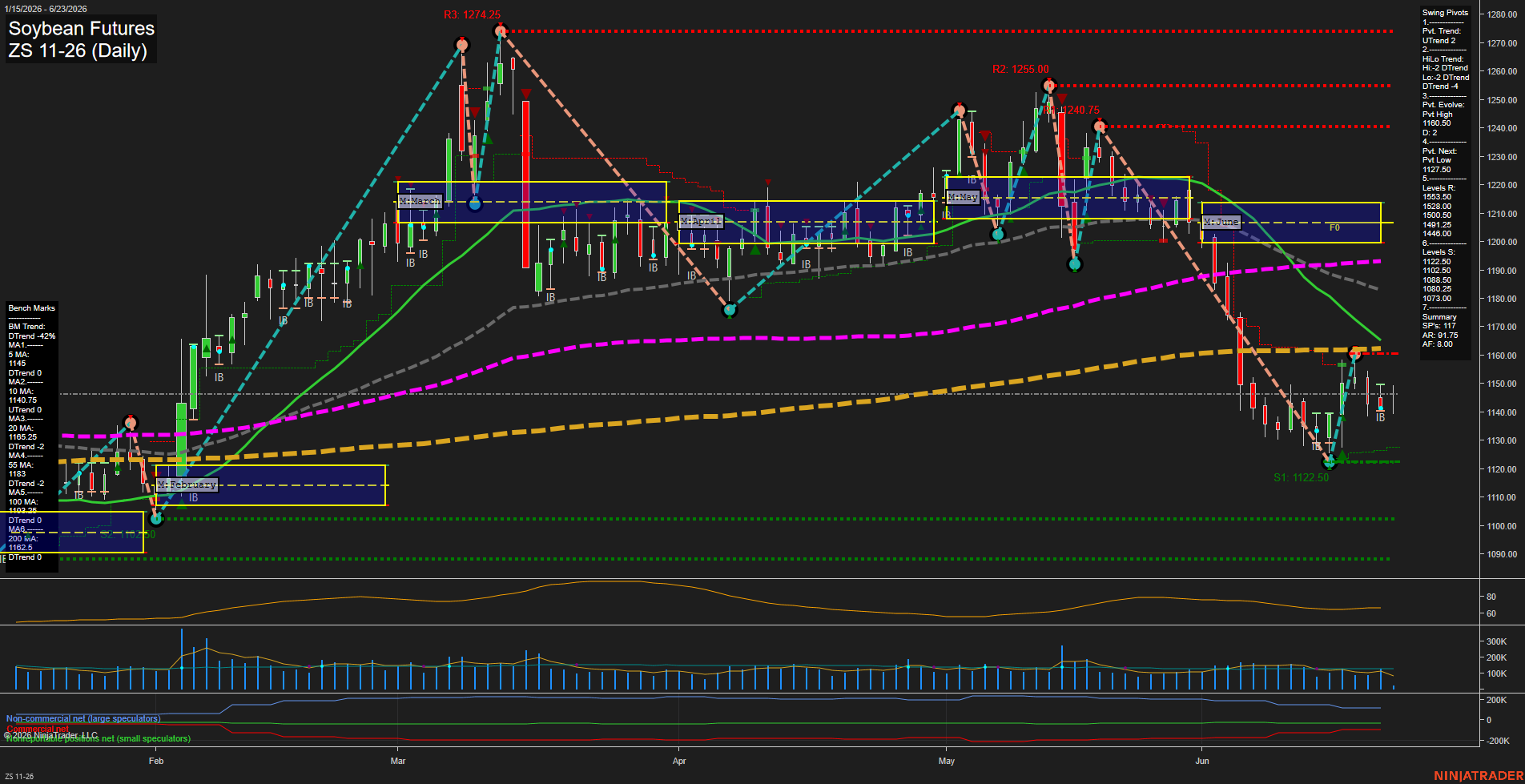Select the teal pivot low marker at the February low
1525x784 pixels.
156,519
